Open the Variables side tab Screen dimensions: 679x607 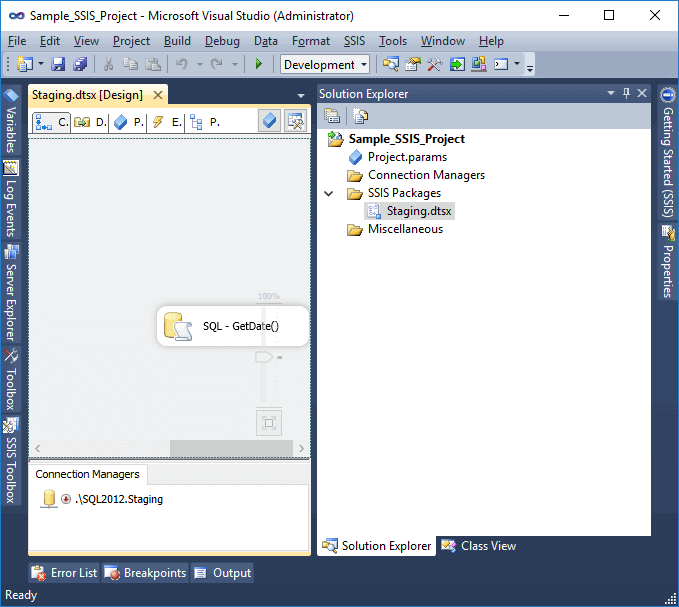pyautogui.click(x=11, y=121)
